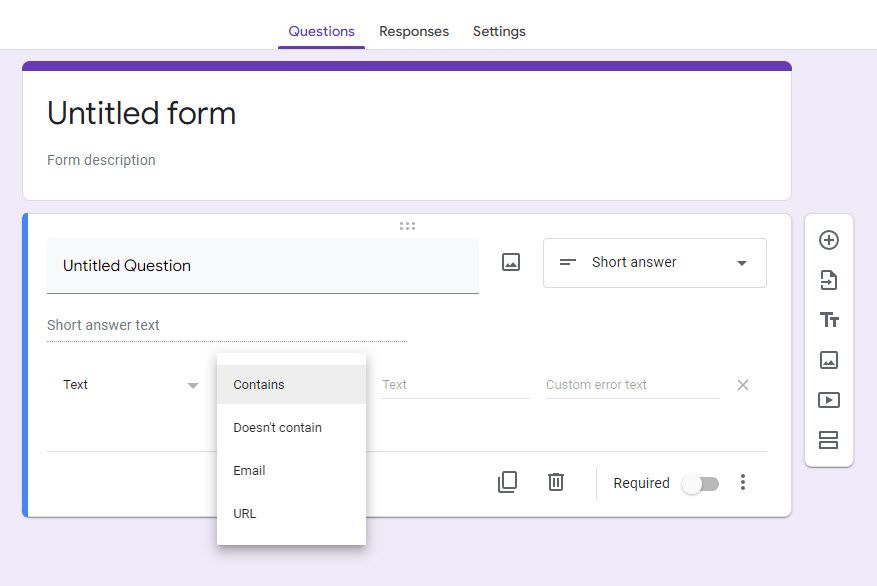Pick the URL validation option

click(x=245, y=513)
